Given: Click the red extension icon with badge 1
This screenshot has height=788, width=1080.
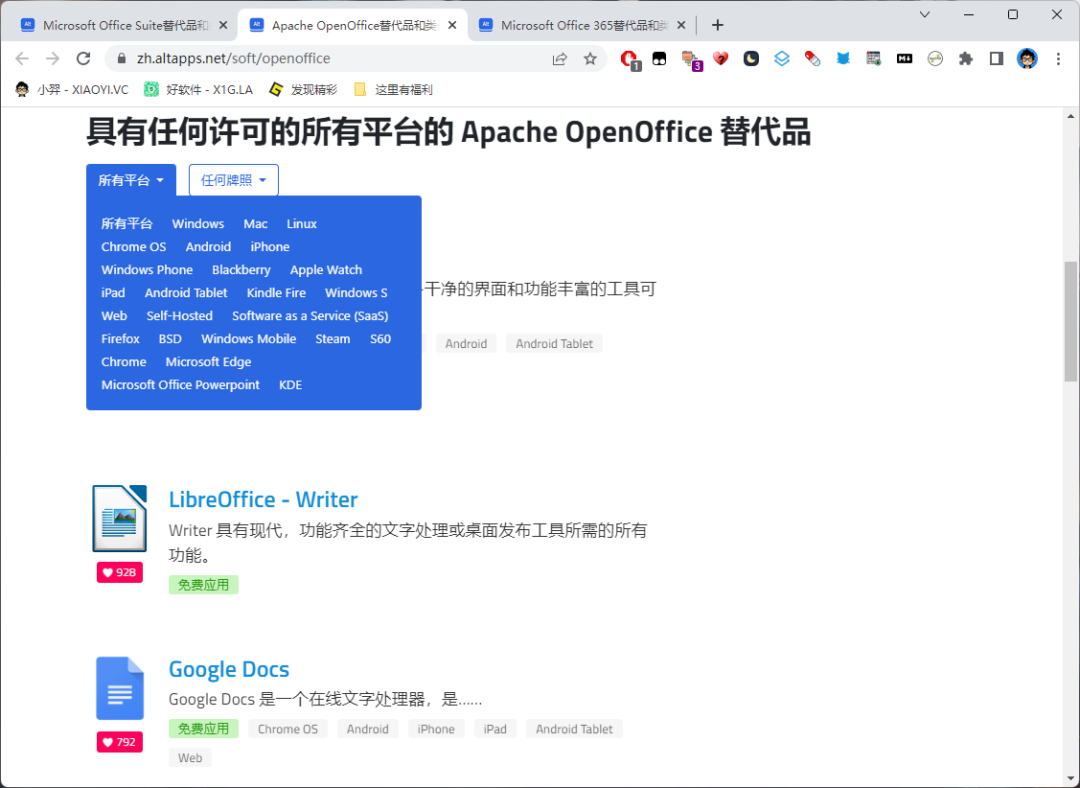Looking at the screenshot, I should (x=629, y=59).
